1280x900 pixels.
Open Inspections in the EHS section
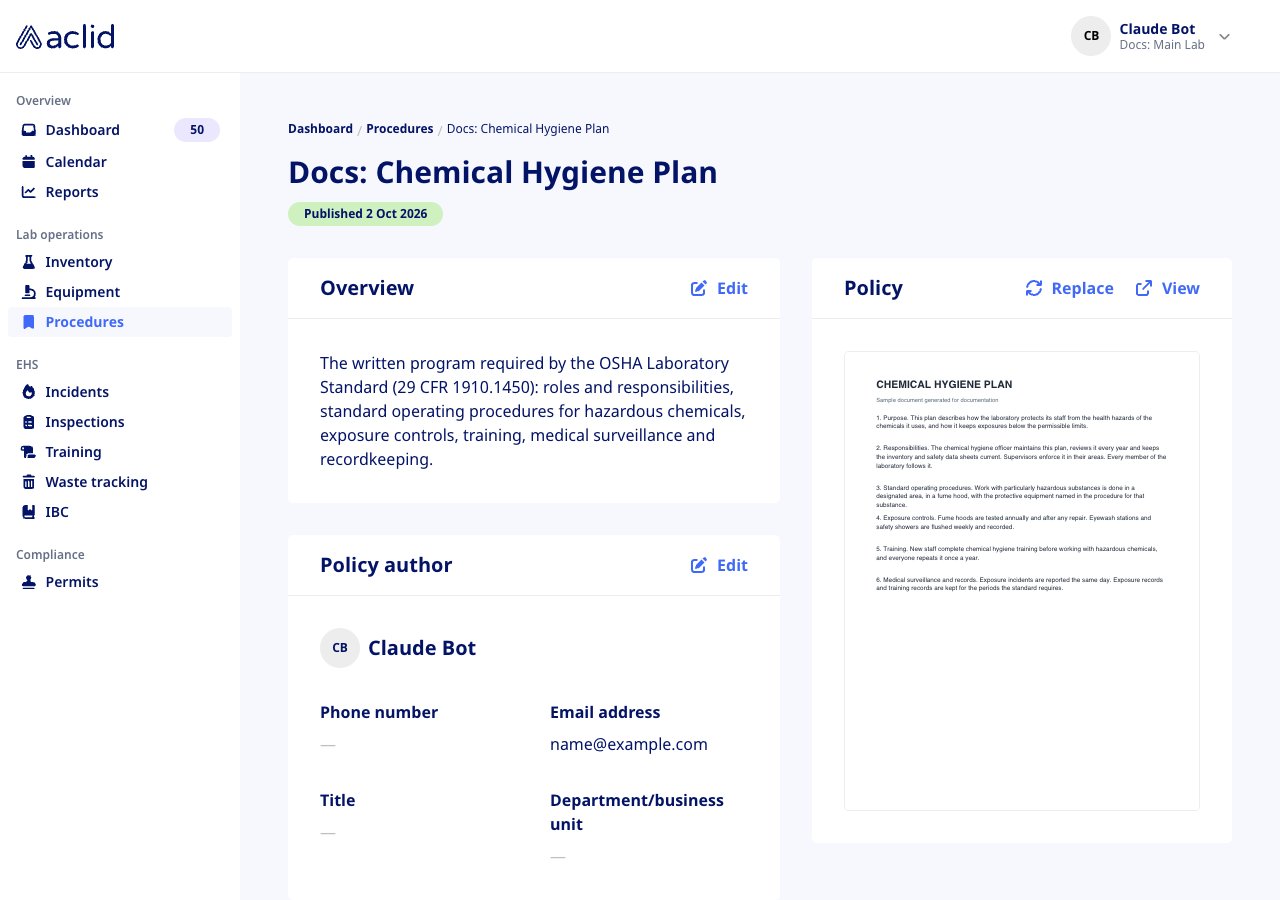[x=120, y=422]
